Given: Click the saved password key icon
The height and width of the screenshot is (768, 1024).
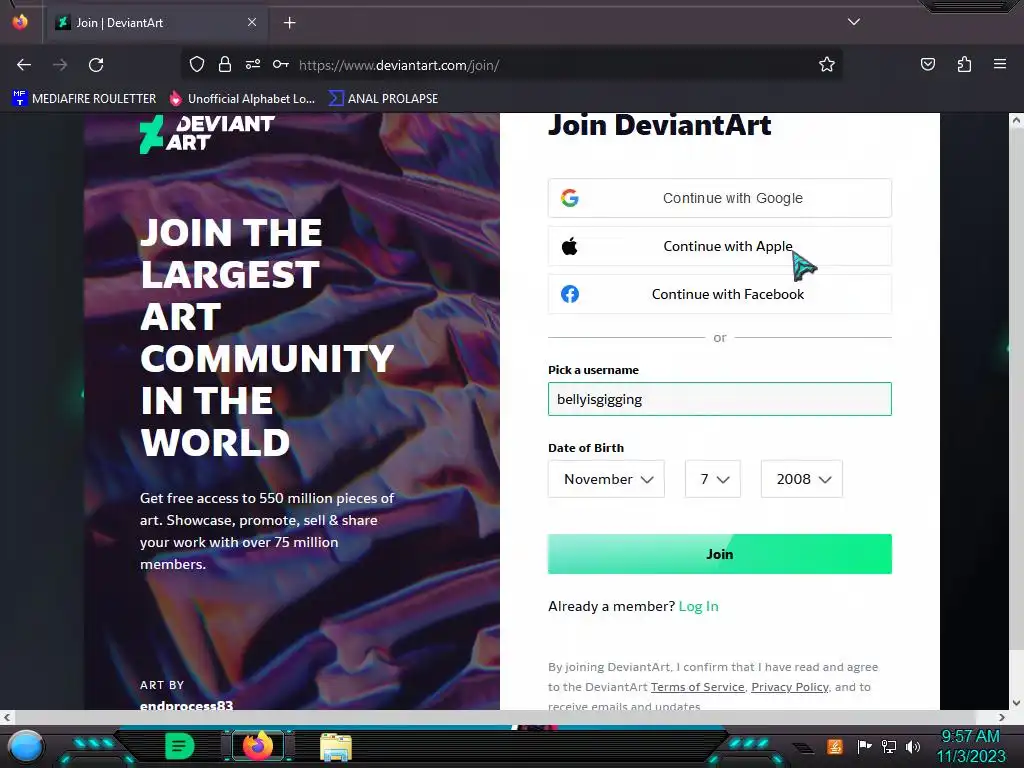Looking at the screenshot, I should [x=281, y=65].
